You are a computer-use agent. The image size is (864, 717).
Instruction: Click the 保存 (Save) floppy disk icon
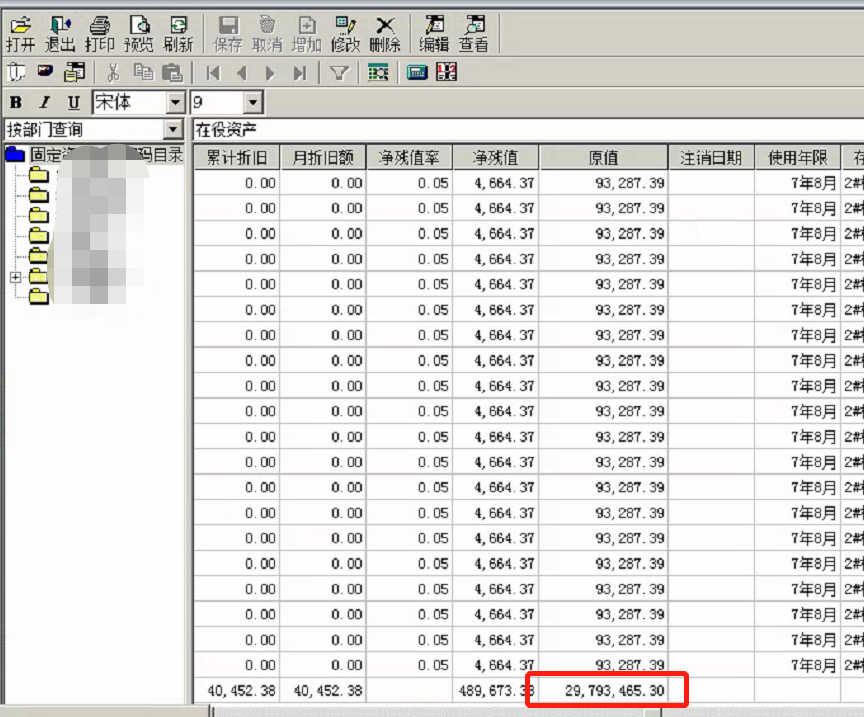[x=228, y=34]
